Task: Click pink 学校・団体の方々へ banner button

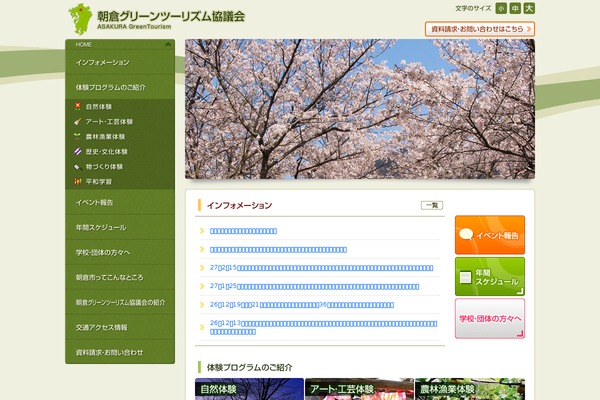Action: click(490, 318)
